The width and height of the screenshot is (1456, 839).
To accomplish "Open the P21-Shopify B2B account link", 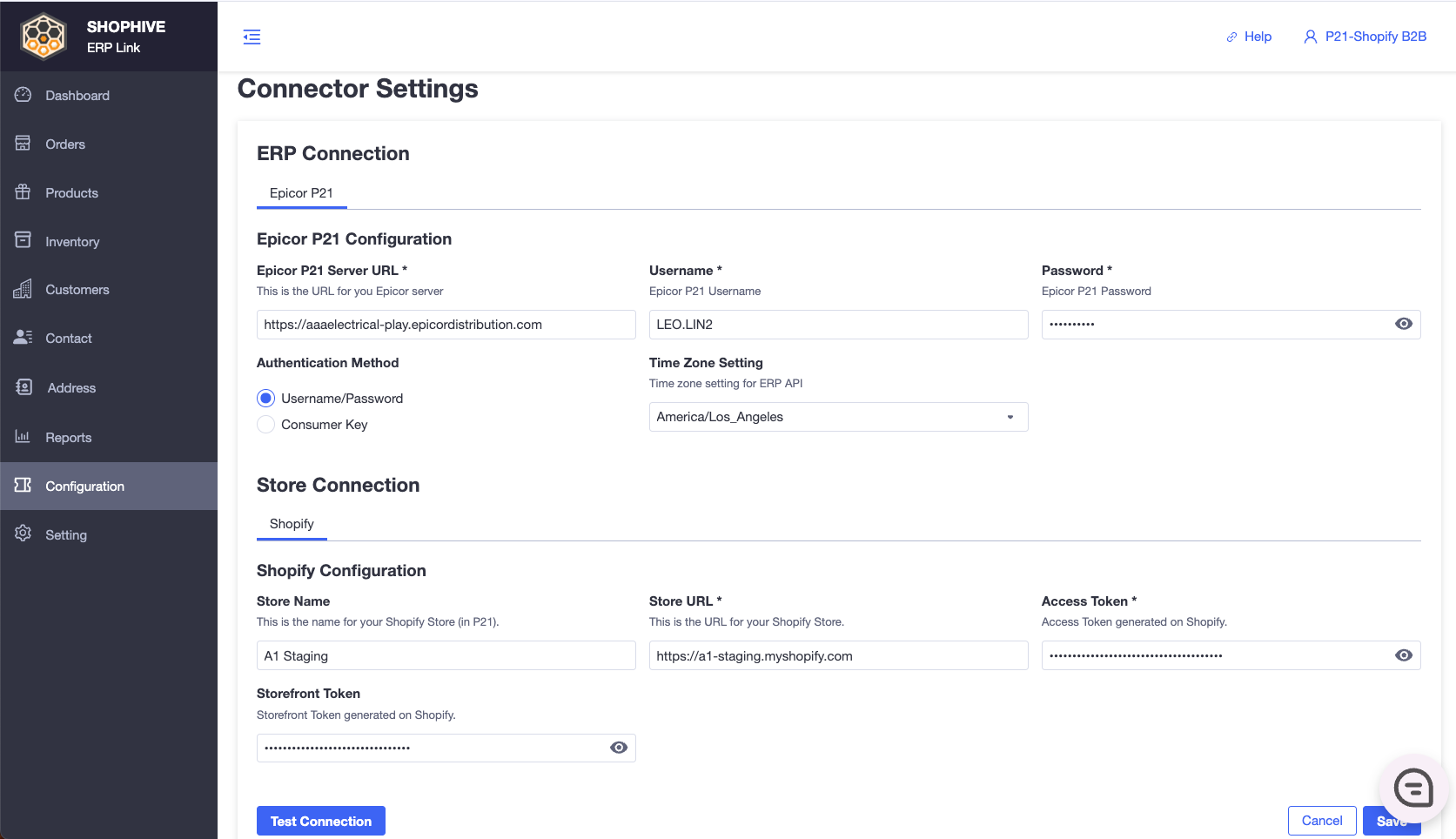I will [x=1365, y=37].
